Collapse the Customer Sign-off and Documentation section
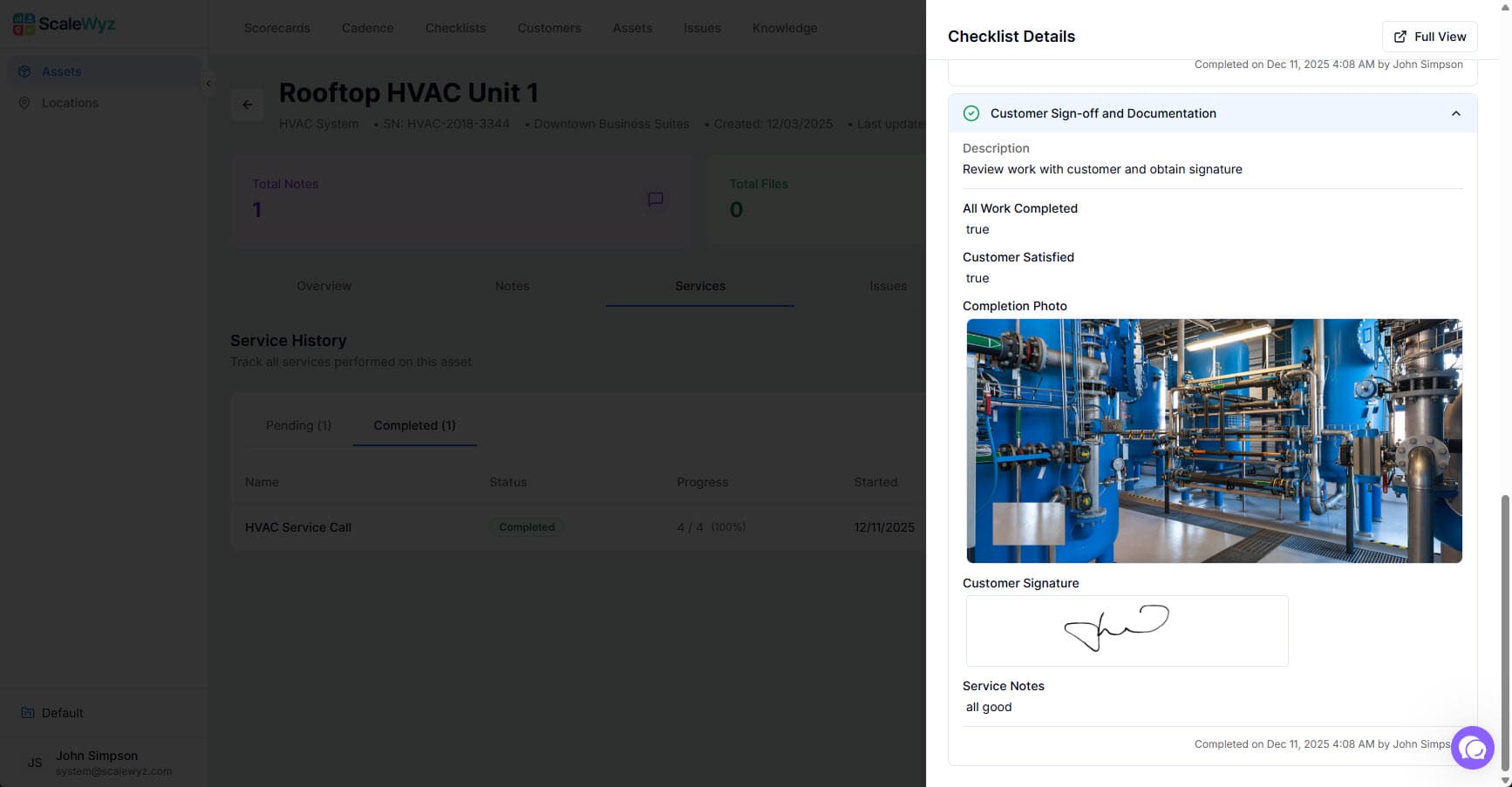The width and height of the screenshot is (1512, 787). (x=1455, y=113)
